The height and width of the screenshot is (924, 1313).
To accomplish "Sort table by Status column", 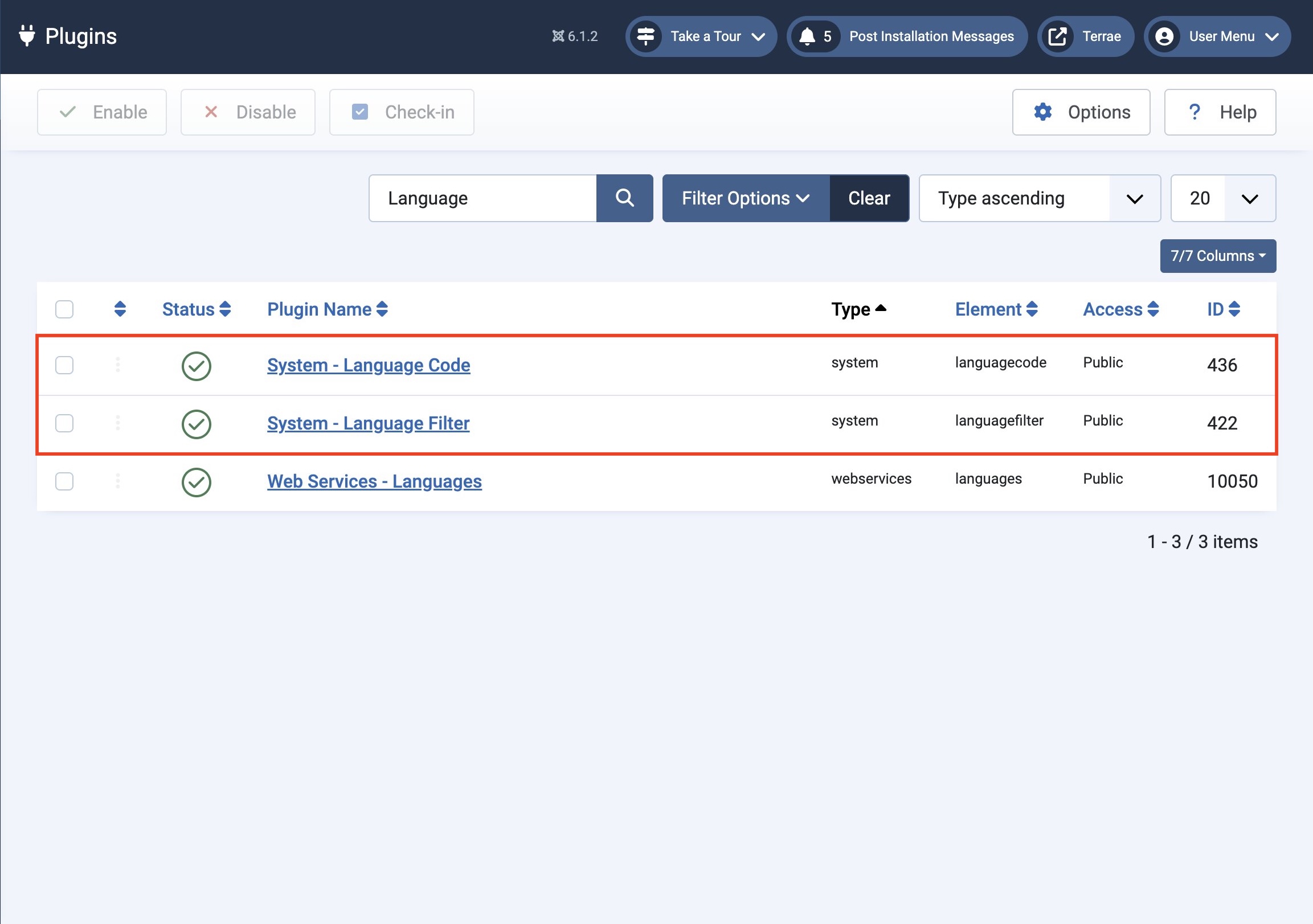I will (196, 309).
